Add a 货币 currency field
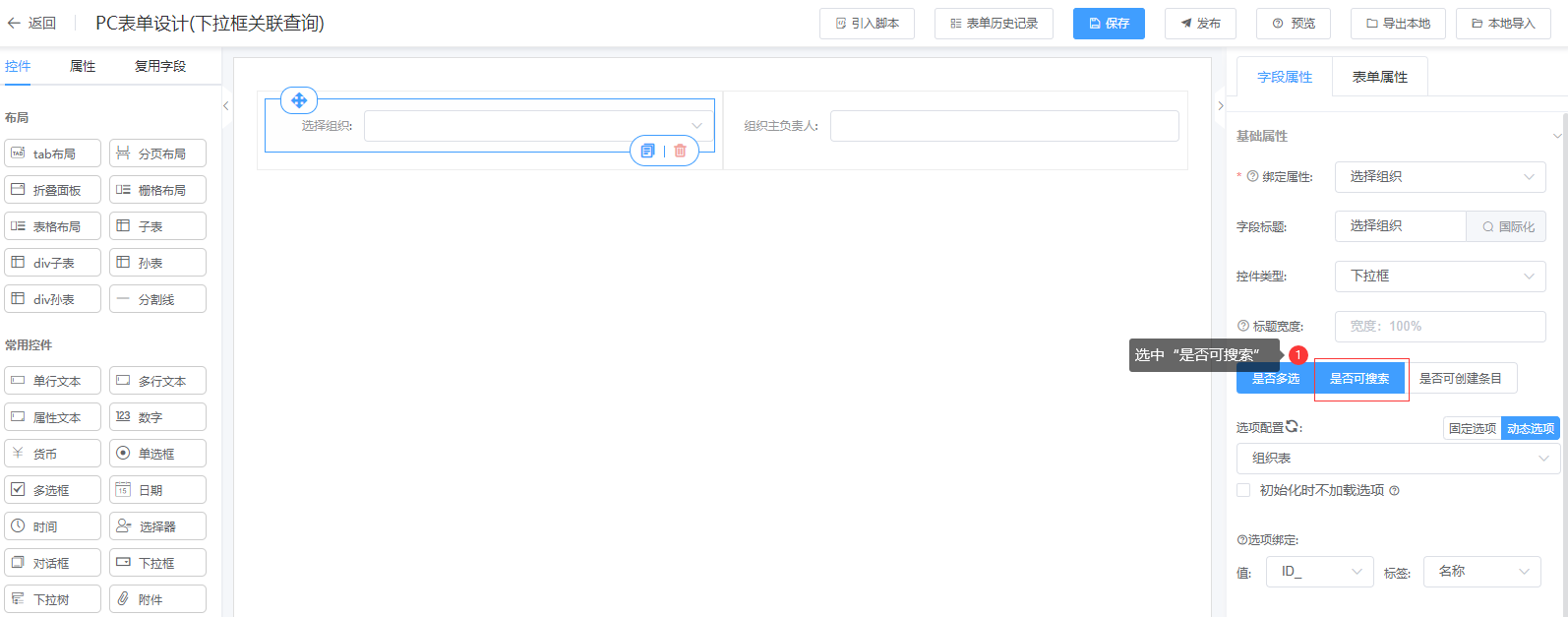The height and width of the screenshot is (617, 1568). pos(53,454)
